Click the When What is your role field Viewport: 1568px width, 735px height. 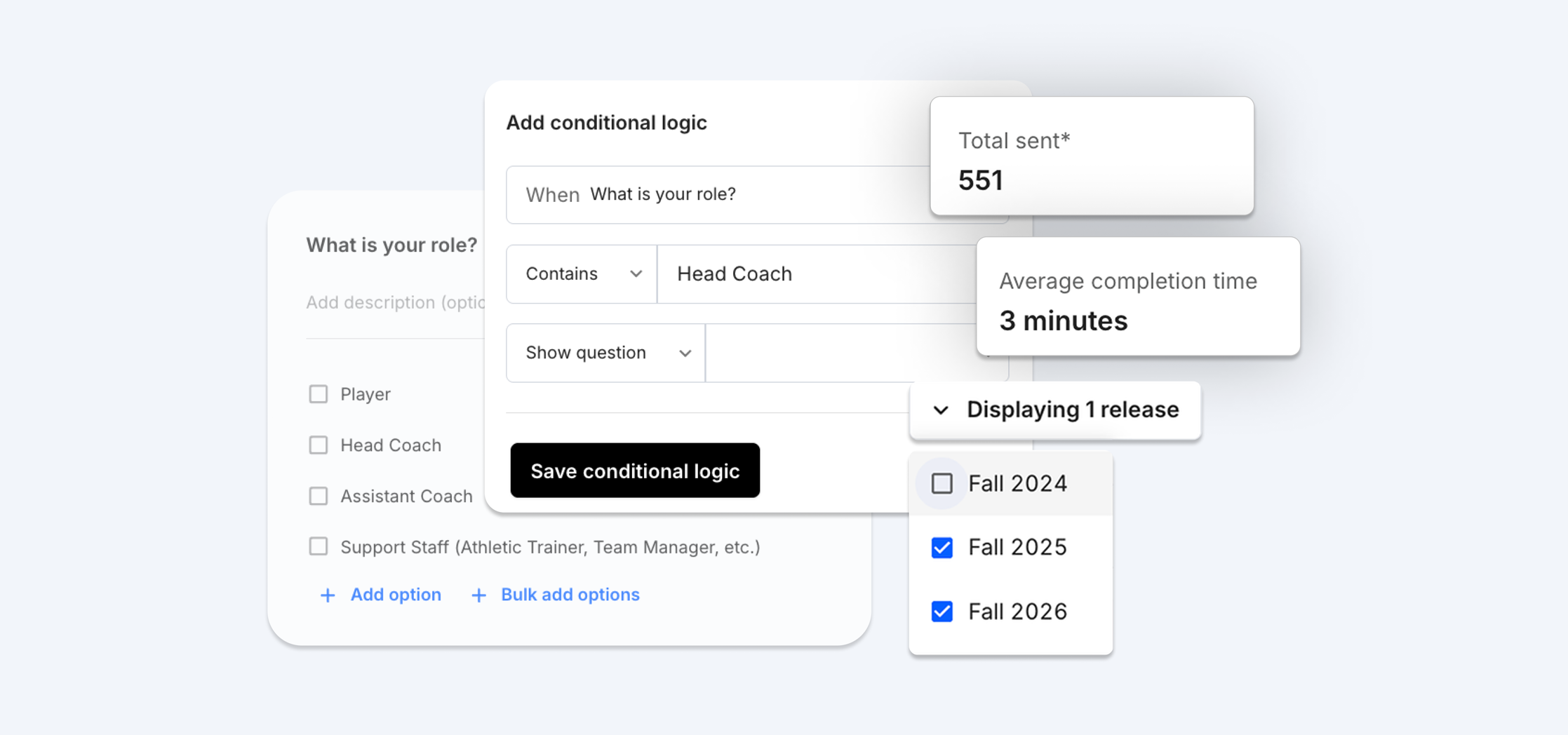(x=718, y=195)
